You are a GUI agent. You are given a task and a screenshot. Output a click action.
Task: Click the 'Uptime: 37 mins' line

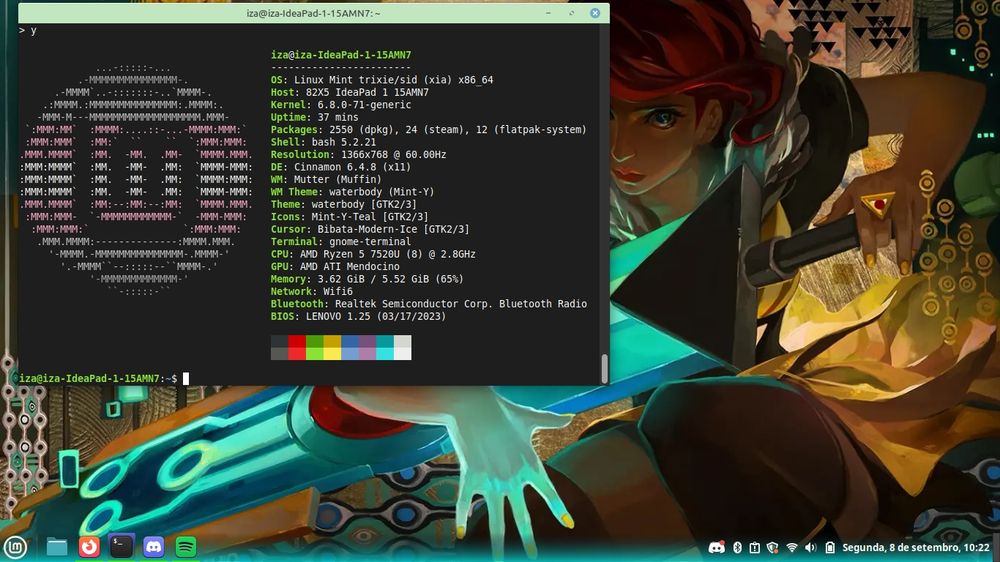point(314,117)
